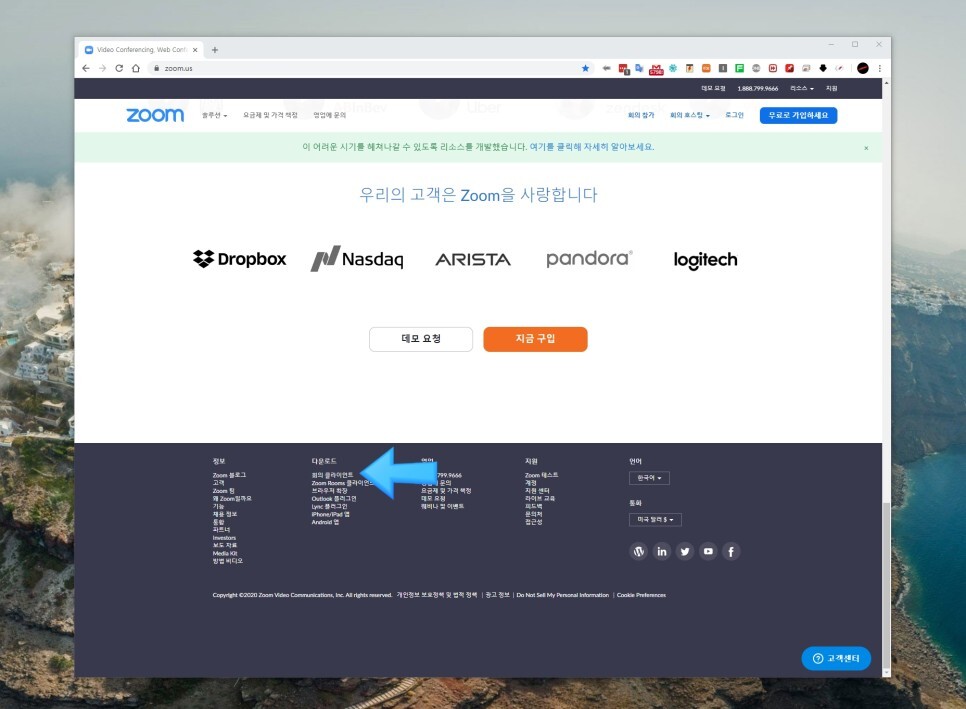
Task: Reload the page with the refresh icon
Action: [x=119, y=68]
